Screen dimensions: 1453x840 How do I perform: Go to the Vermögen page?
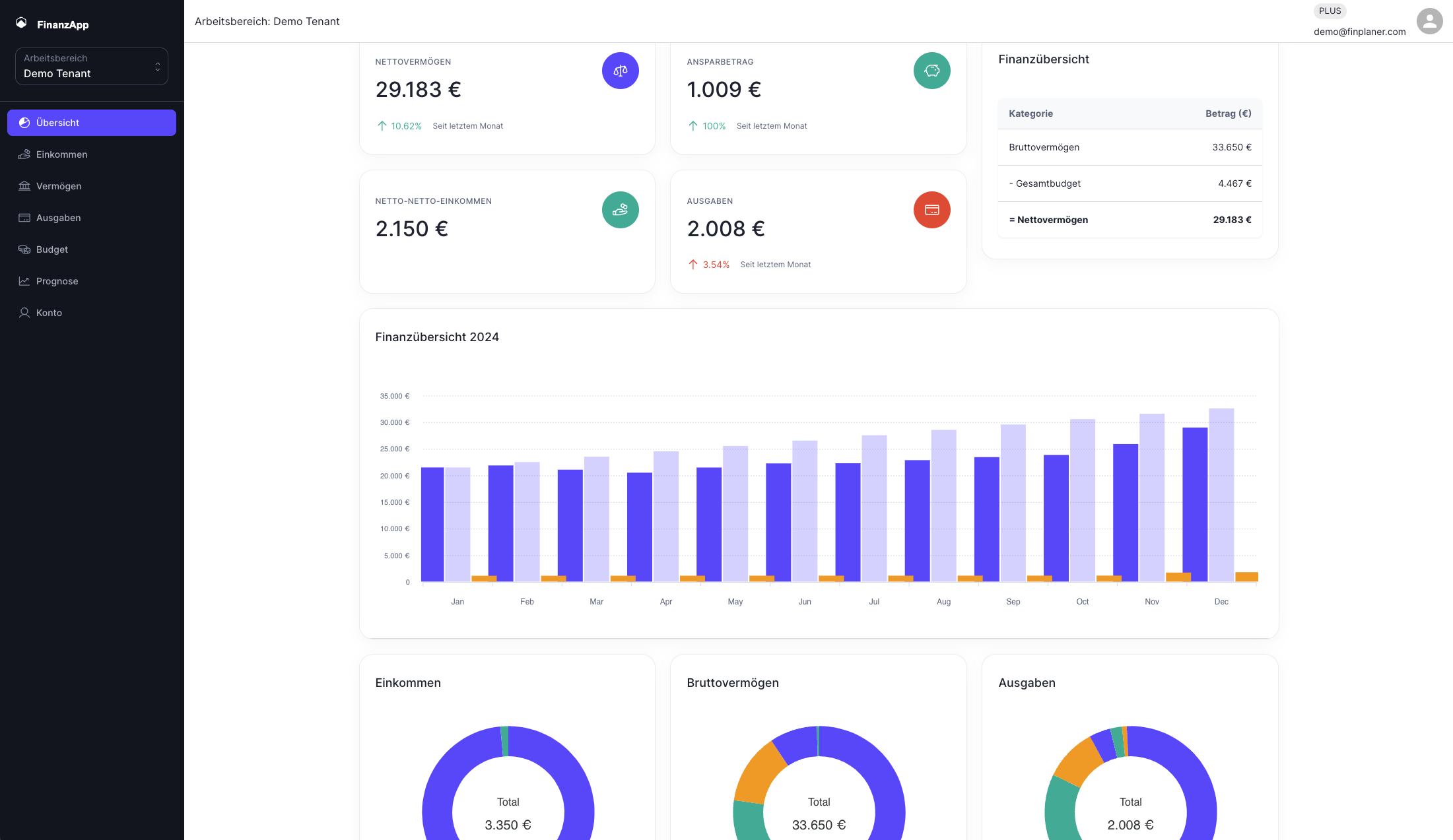[92, 186]
